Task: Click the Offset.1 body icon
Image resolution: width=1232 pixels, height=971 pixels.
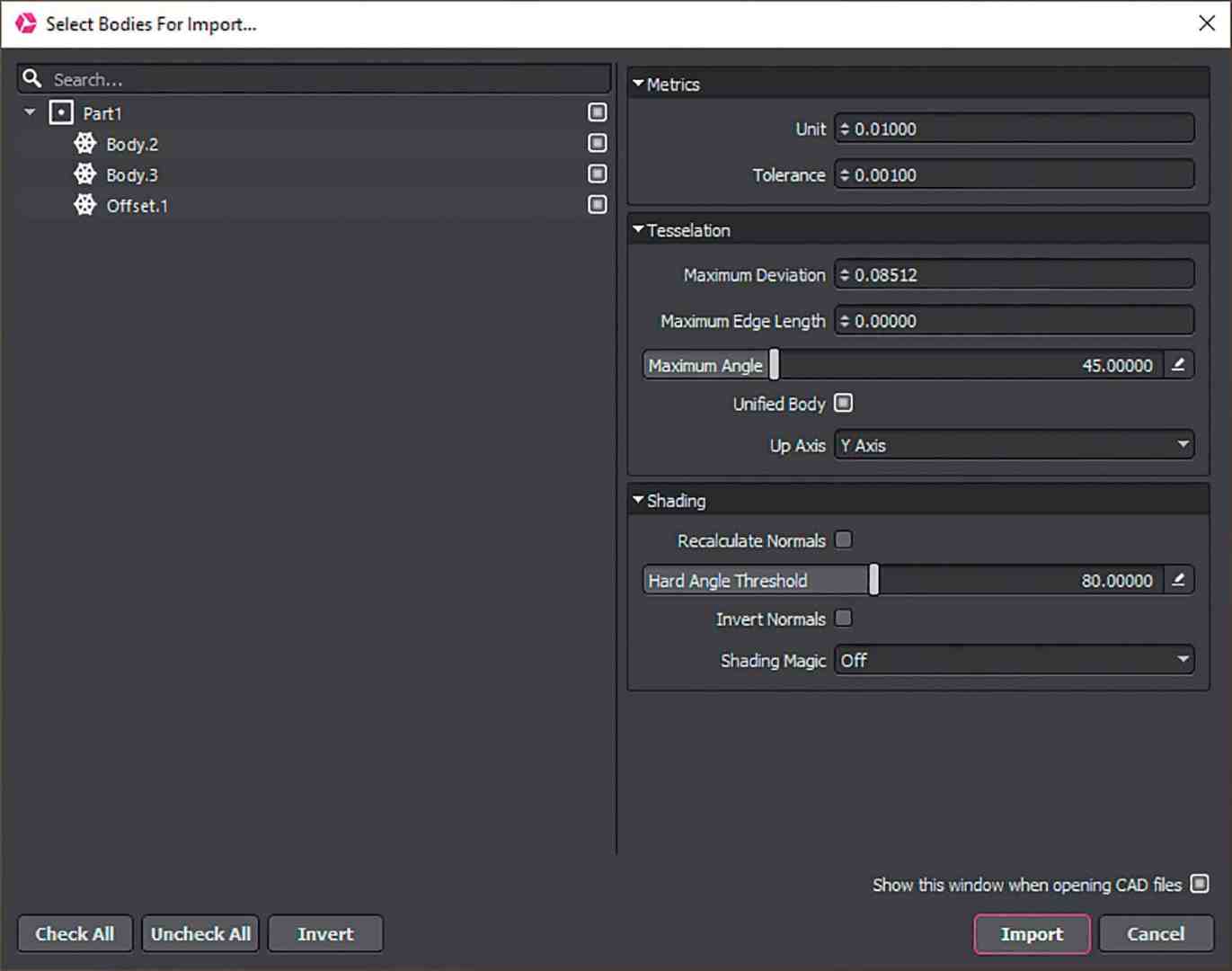Action: tap(84, 204)
